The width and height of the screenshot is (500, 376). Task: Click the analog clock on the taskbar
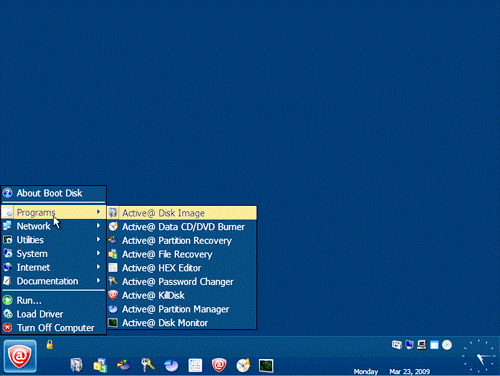(479, 356)
